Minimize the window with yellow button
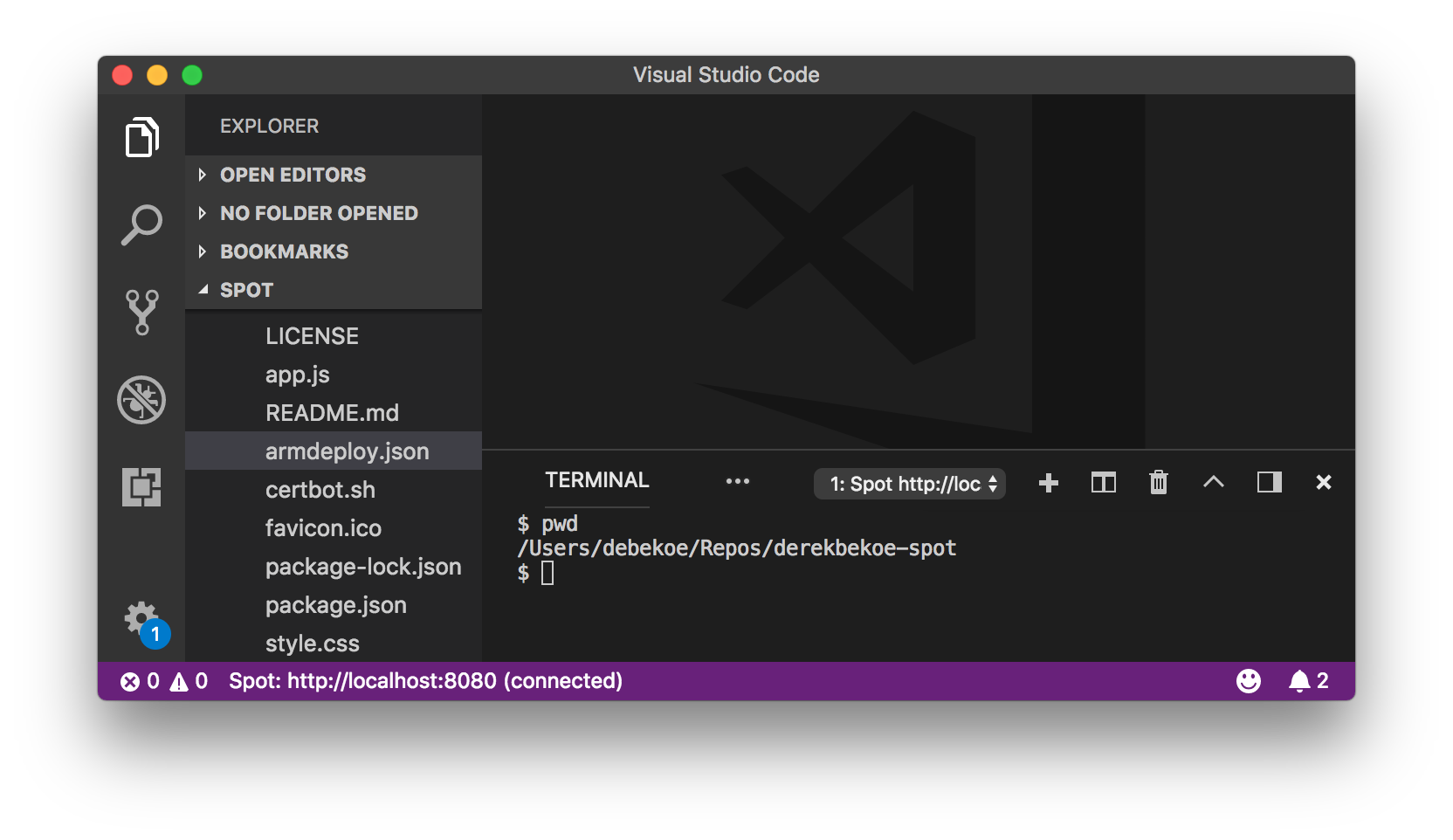 [157, 75]
